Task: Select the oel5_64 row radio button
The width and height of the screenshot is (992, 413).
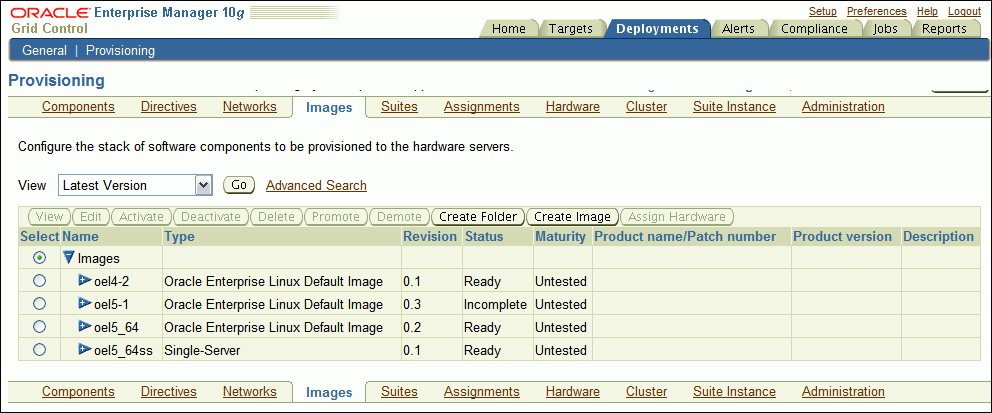Action: (x=39, y=327)
